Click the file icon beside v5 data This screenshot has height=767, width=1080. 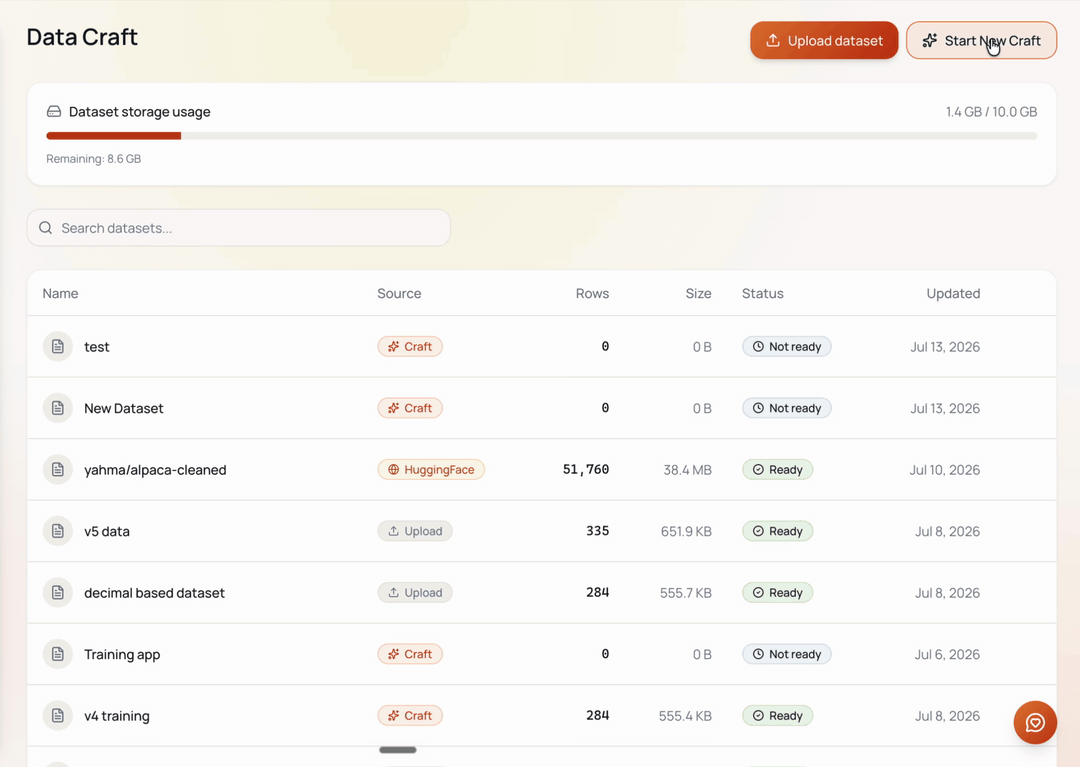(x=58, y=531)
